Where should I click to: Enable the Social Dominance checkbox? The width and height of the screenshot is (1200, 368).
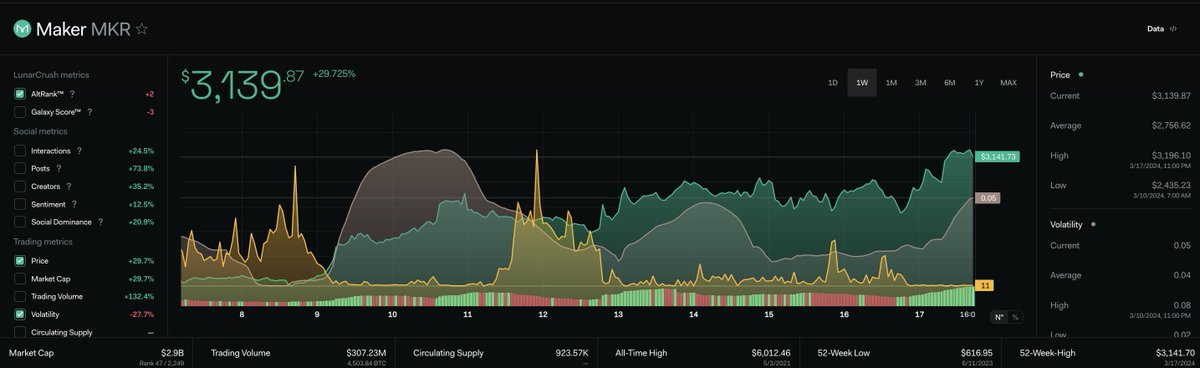[20, 223]
